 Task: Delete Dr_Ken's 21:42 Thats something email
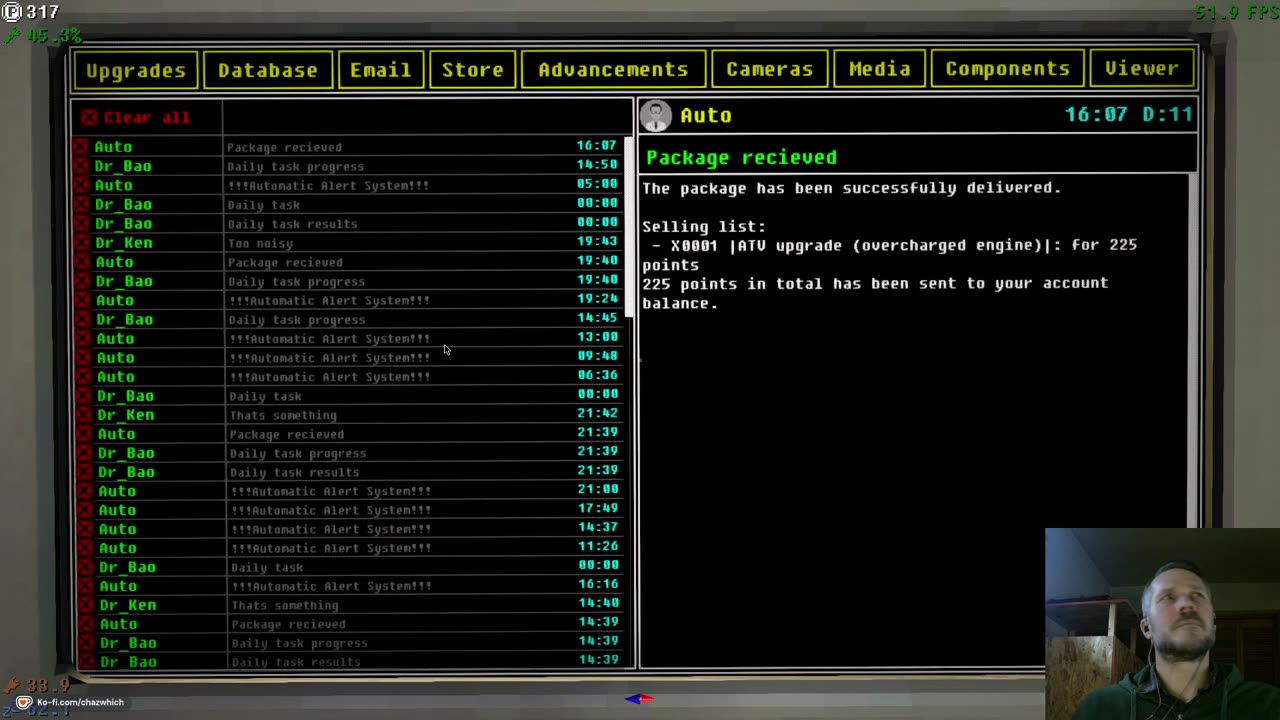(84, 414)
